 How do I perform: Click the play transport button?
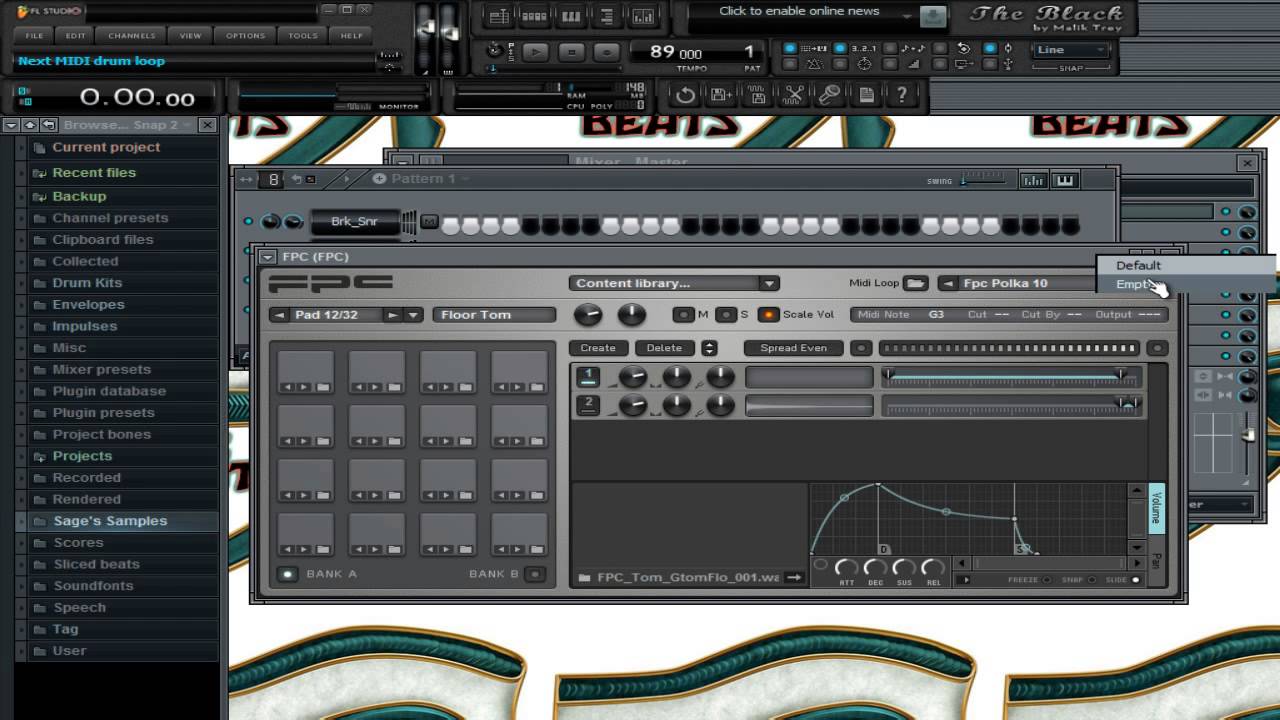tap(536, 52)
